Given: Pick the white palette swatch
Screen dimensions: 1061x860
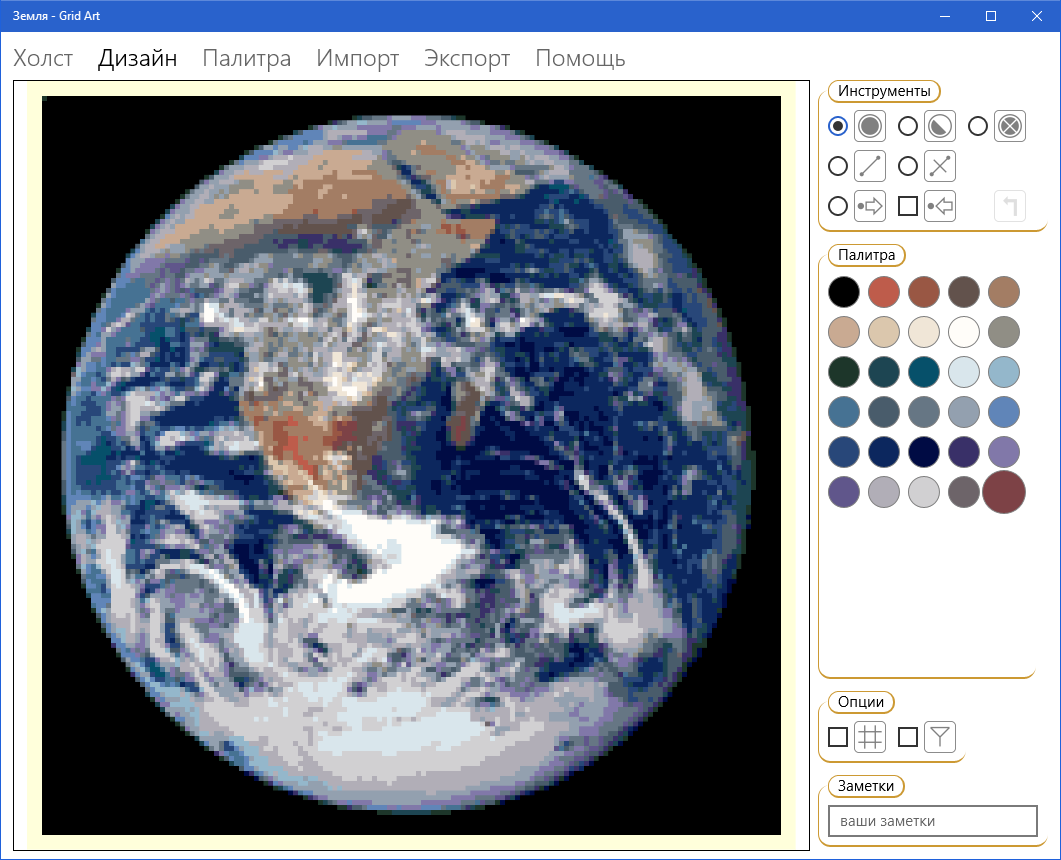Looking at the screenshot, I should coord(964,332).
